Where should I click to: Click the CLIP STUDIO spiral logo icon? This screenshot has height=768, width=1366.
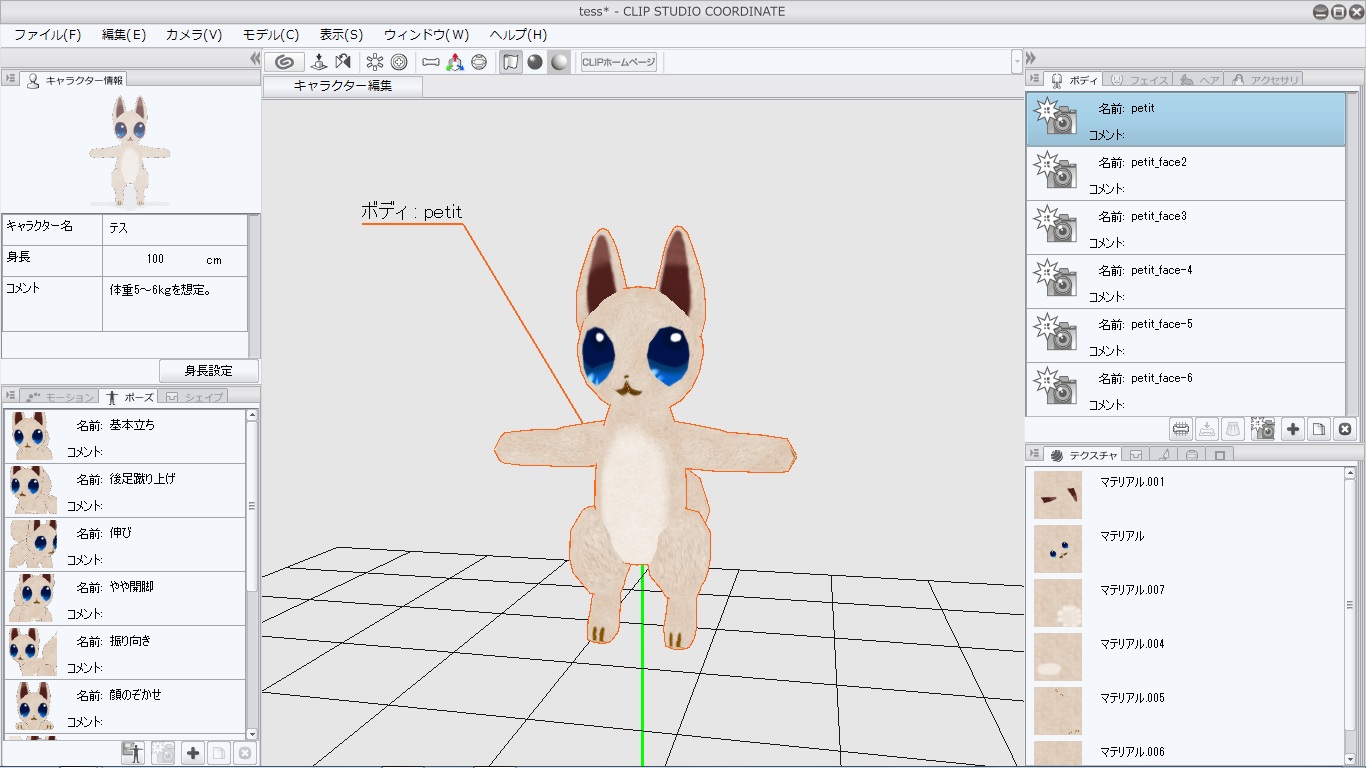(284, 62)
